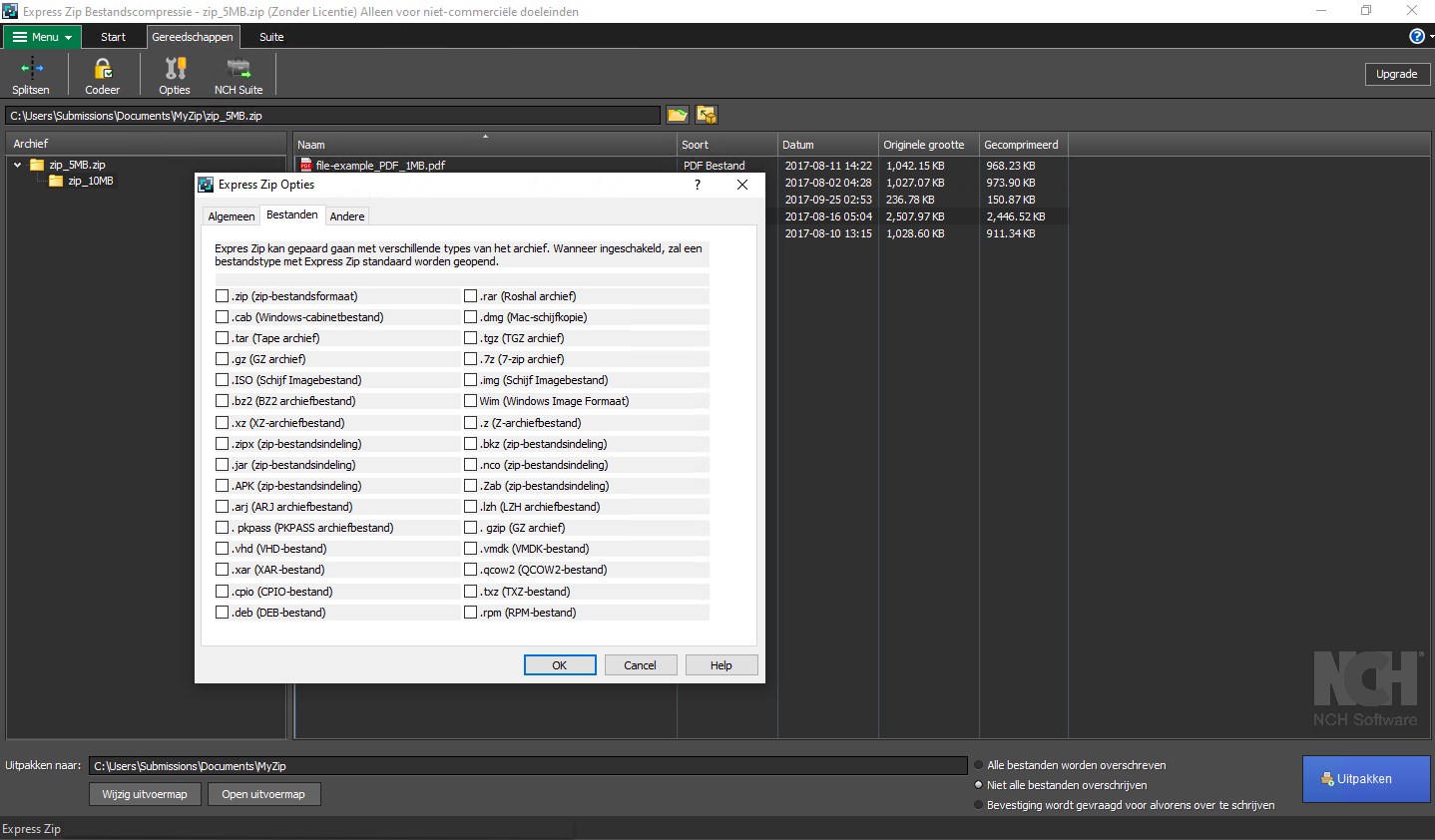Open the blue help icon in the tab bar

pos(1416,36)
